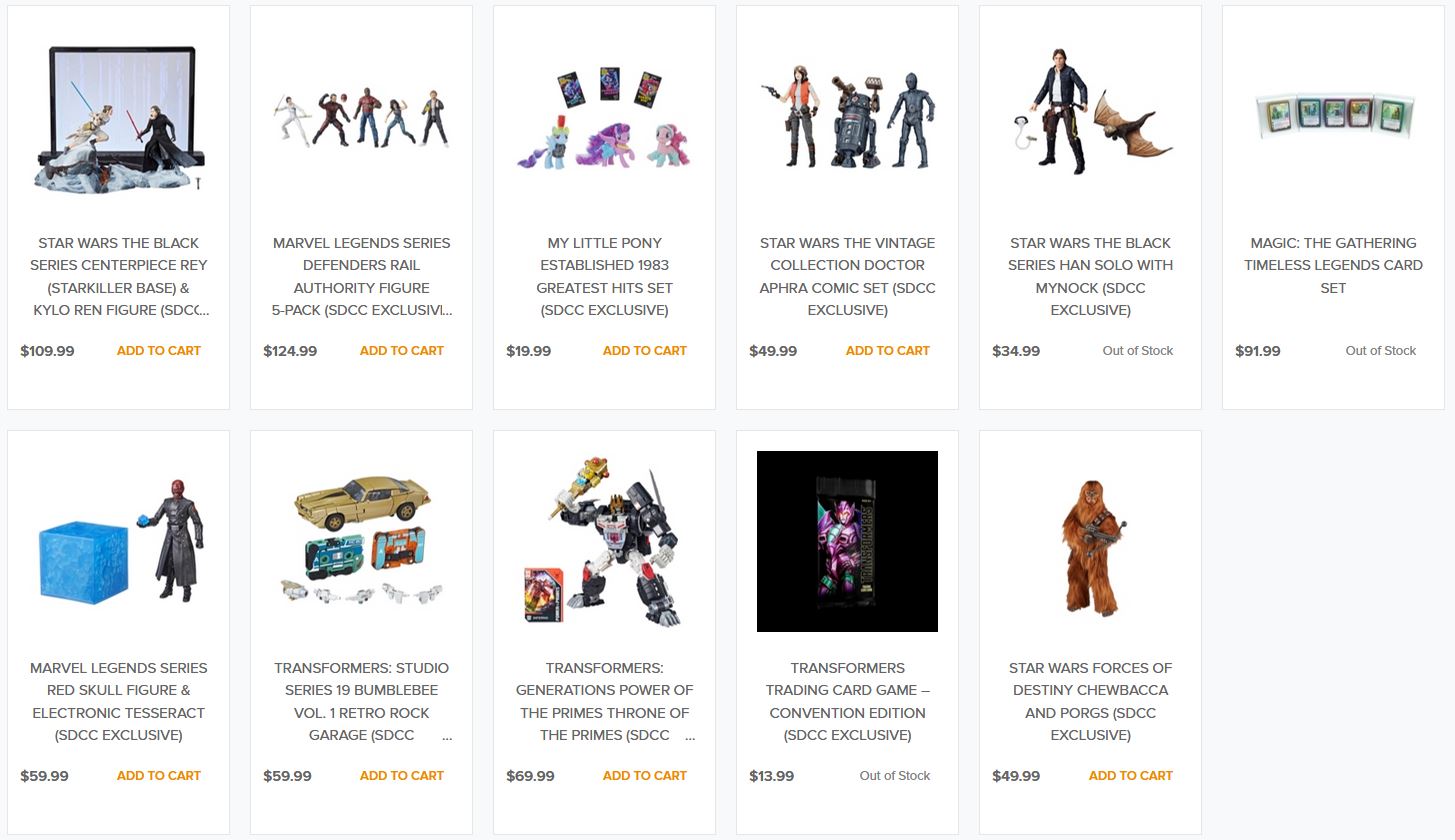Add Doctor Aphra Comic Set to cart
The image size is (1455, 840).
(888, 351)
